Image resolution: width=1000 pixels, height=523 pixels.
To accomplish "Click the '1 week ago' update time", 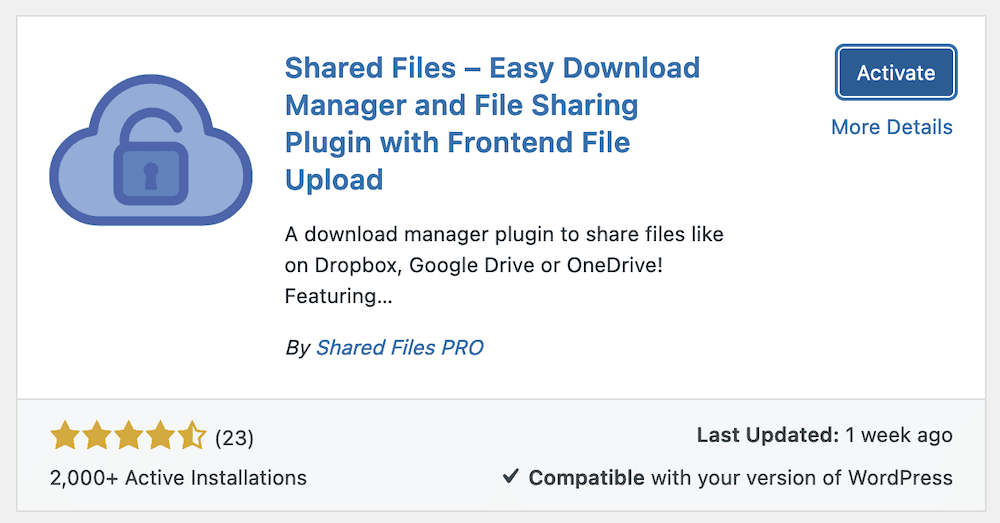I will [x=899, y=435].
